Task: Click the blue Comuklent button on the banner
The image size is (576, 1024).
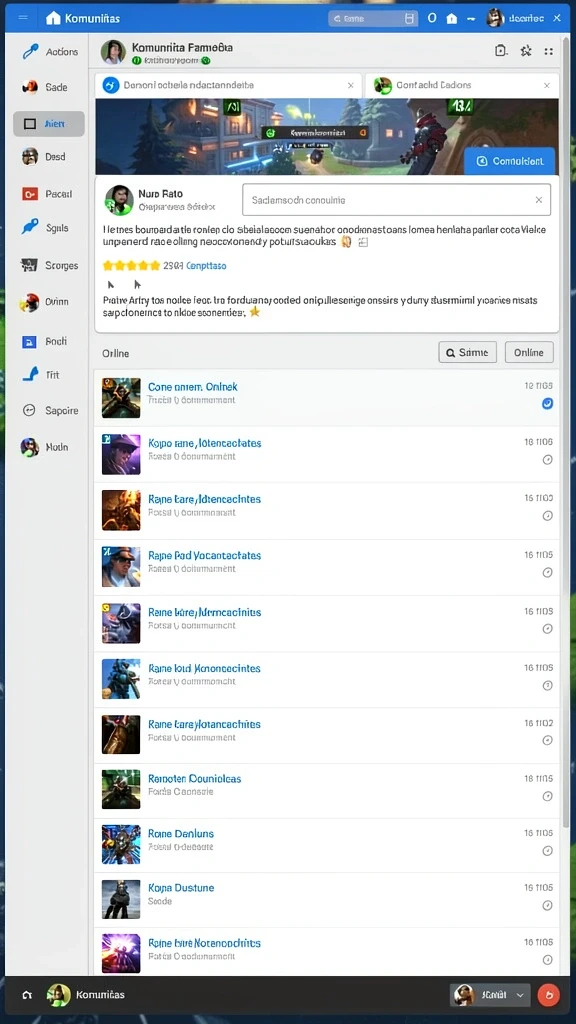Action: [509, 161]
